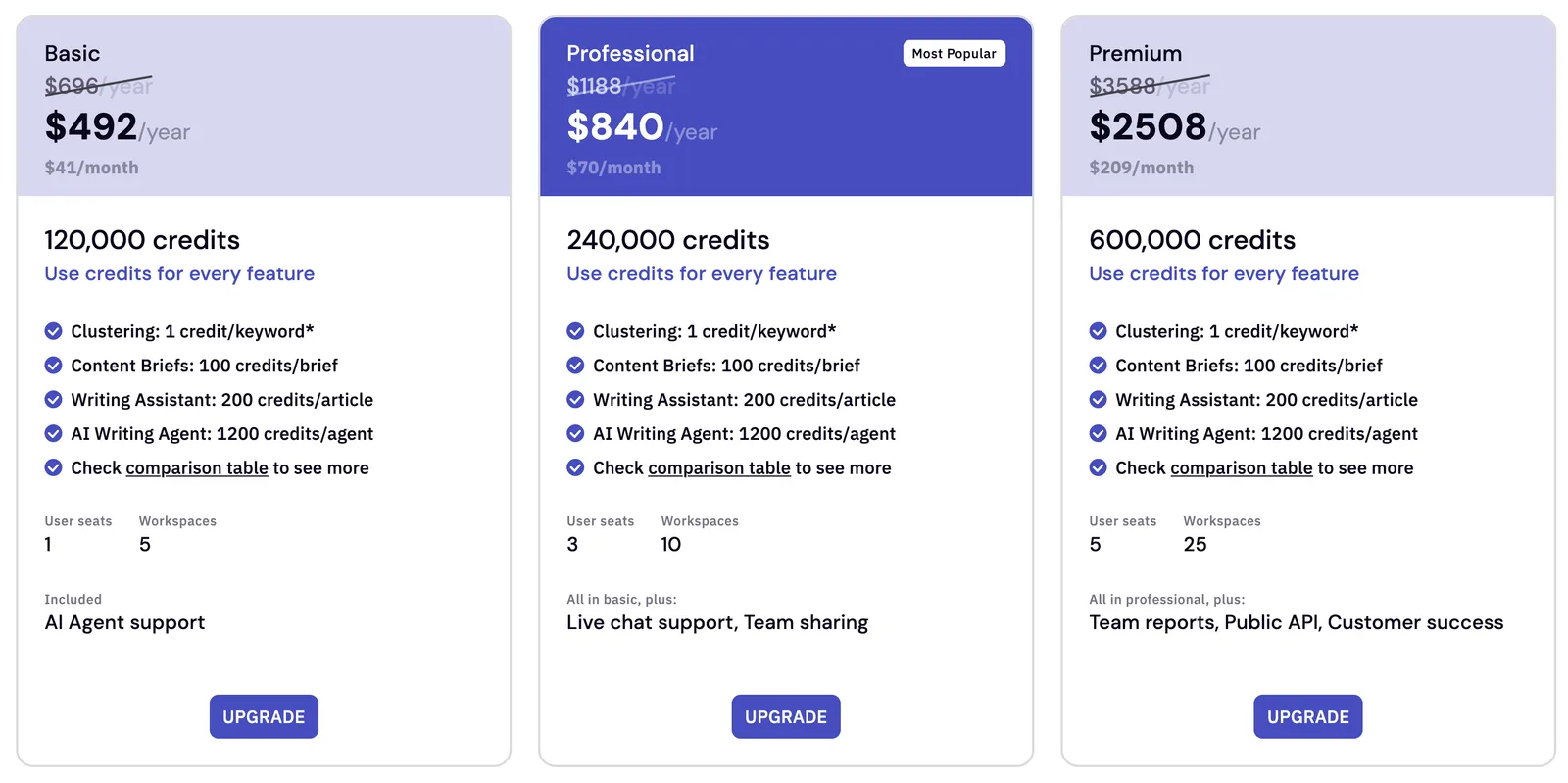Viewport: 1568px width, 783px height.
Task: Click Professional 'Use credits for every feature' text
Action: point(702,274)
